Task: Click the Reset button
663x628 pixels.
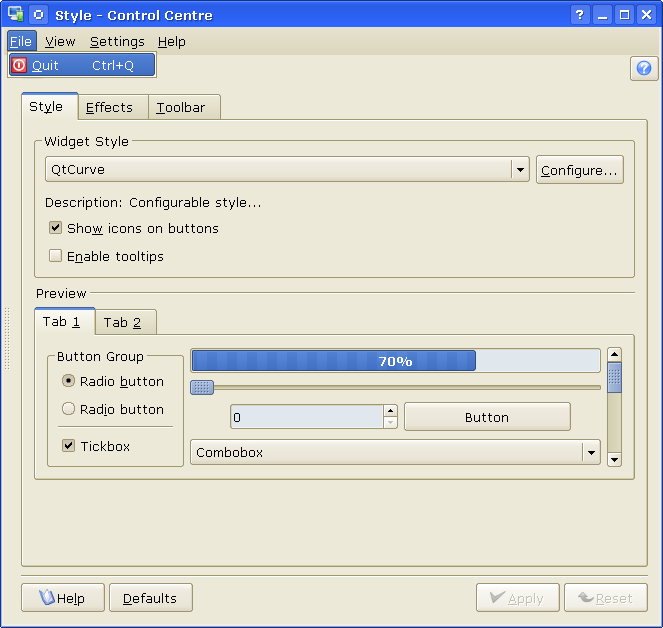Action: 606,598
